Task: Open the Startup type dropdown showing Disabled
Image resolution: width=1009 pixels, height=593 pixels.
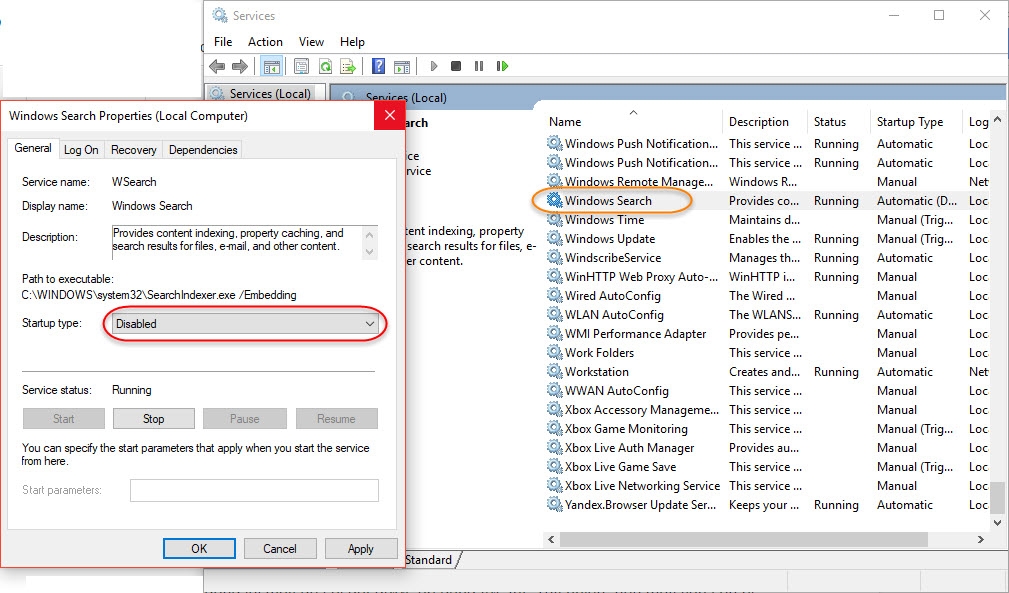Action: pyautogui.click(x=245, y=324)
